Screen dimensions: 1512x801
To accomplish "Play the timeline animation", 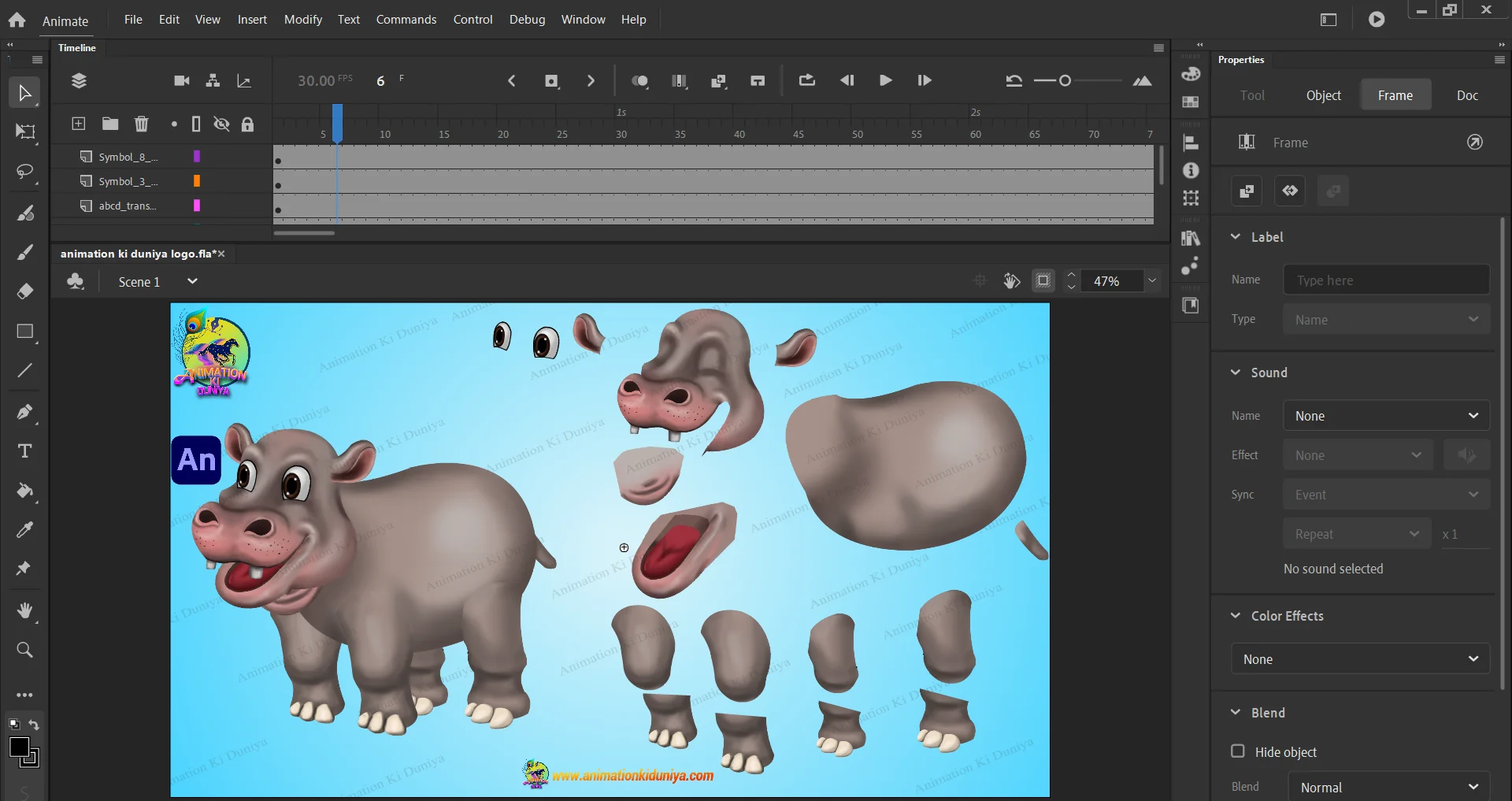I will (885, 80).
